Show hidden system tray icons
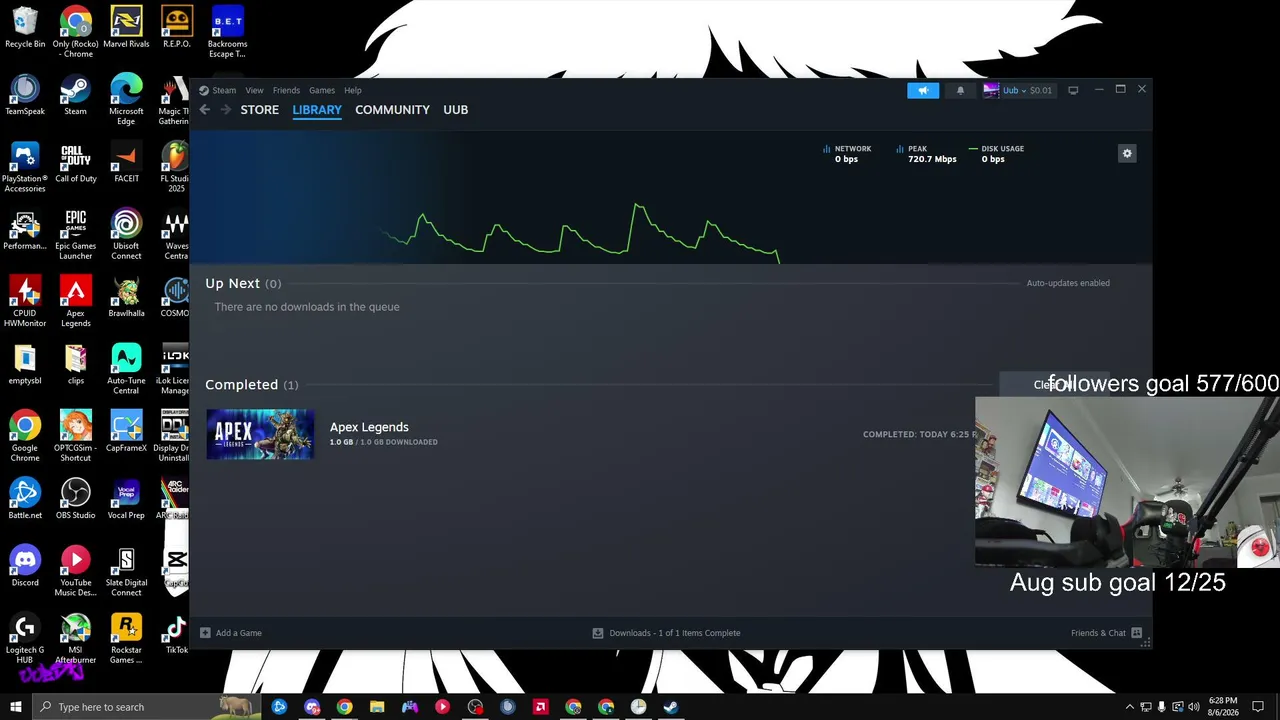Screen dimensions: 1280x720 1130,707
